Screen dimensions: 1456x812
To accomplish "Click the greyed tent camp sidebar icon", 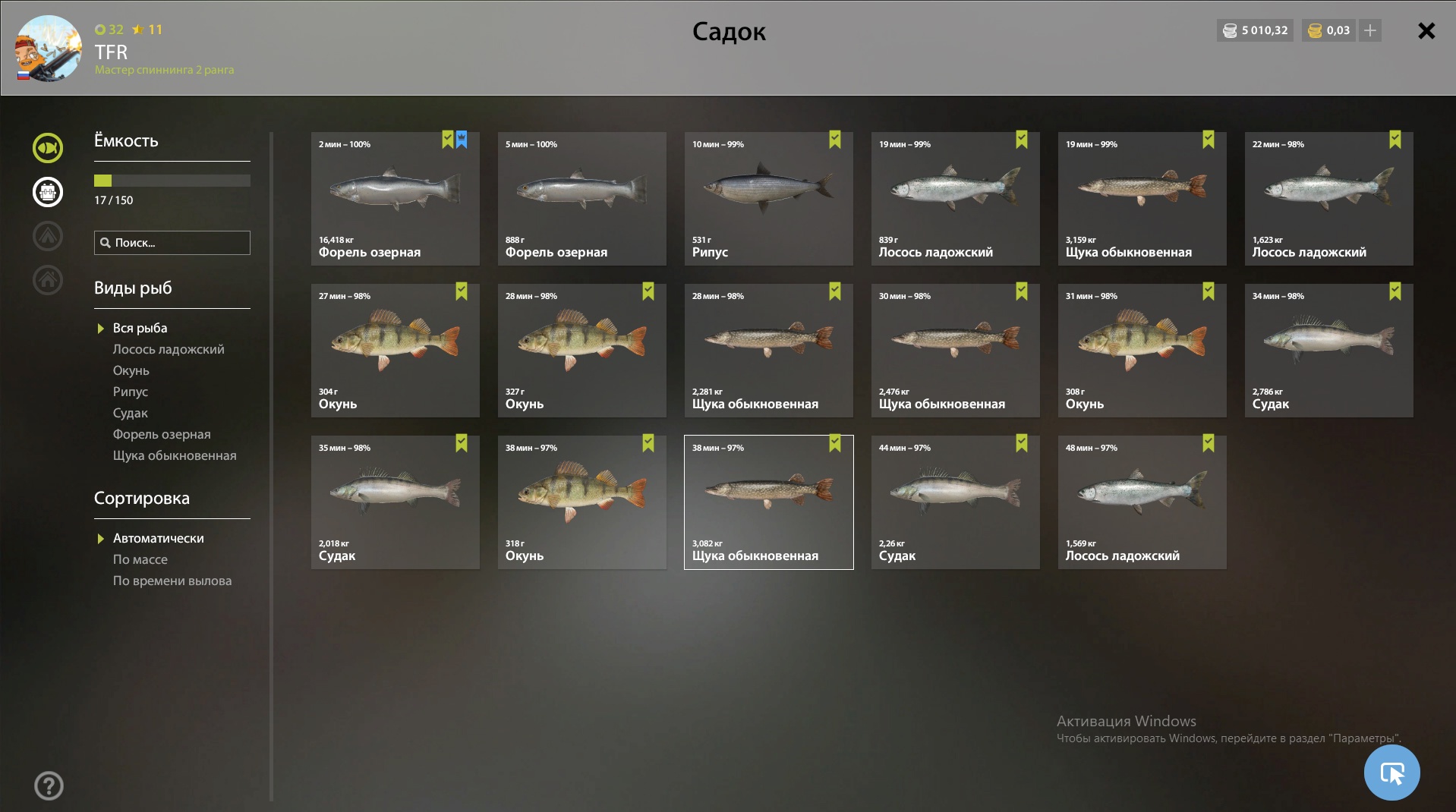I will (48, 236).
